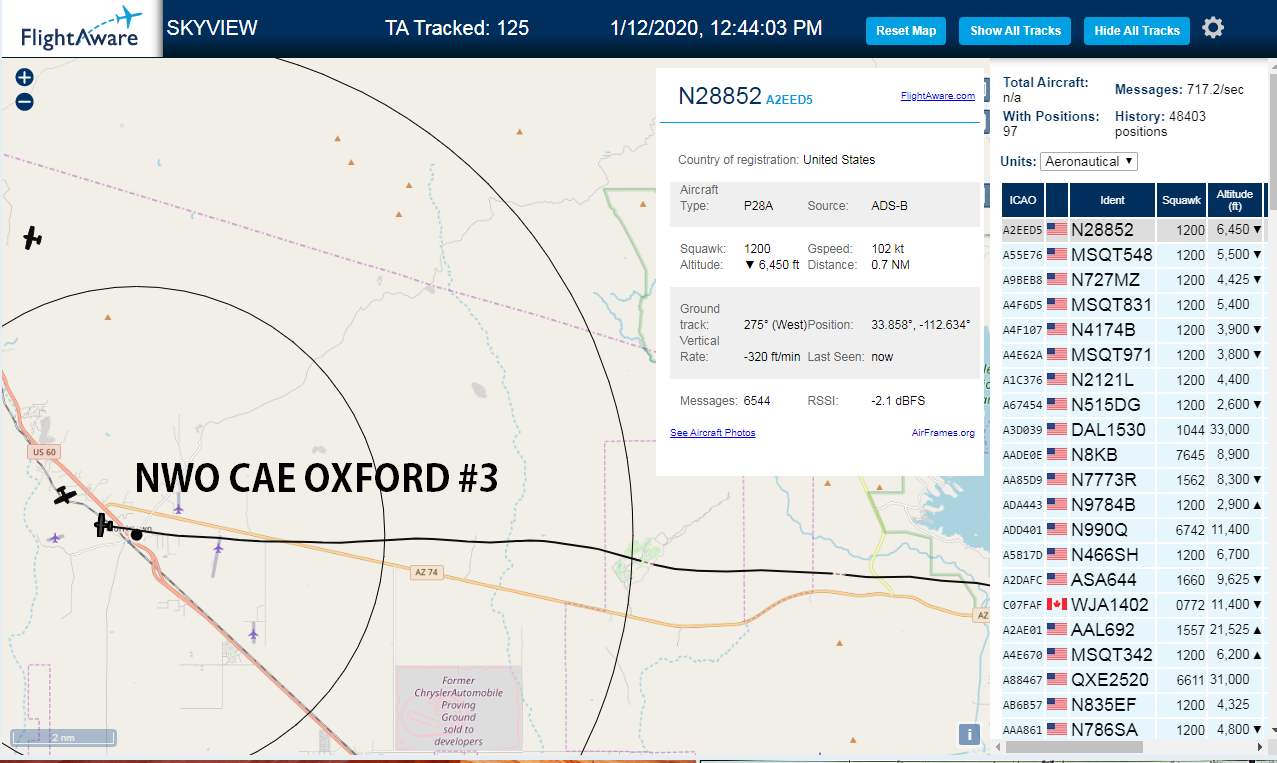The image size is (1277, 763).
Task: Open the See Aircraft Photos link
Action: (x=712, y=433)
